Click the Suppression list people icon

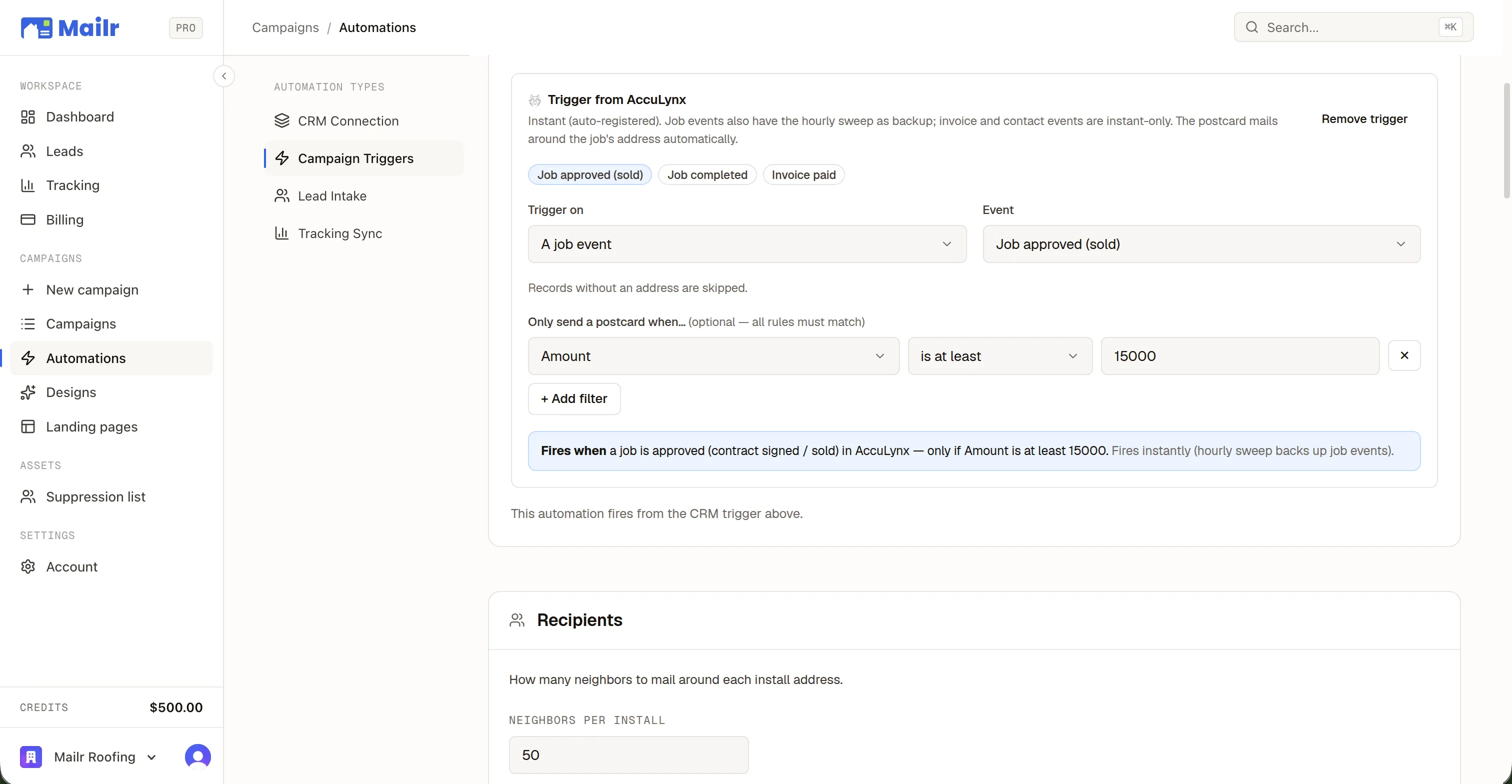point(27,496)
